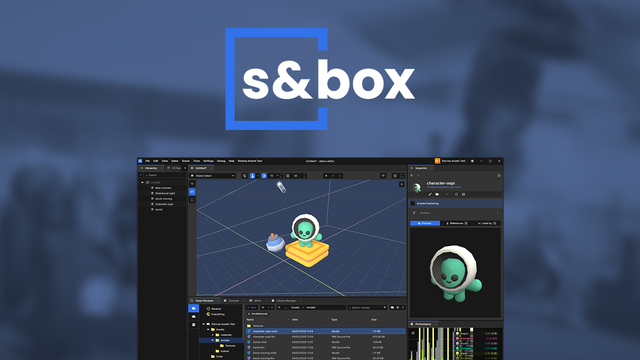
Task: Click the hierarchy search field
Action: coord(165,175)
